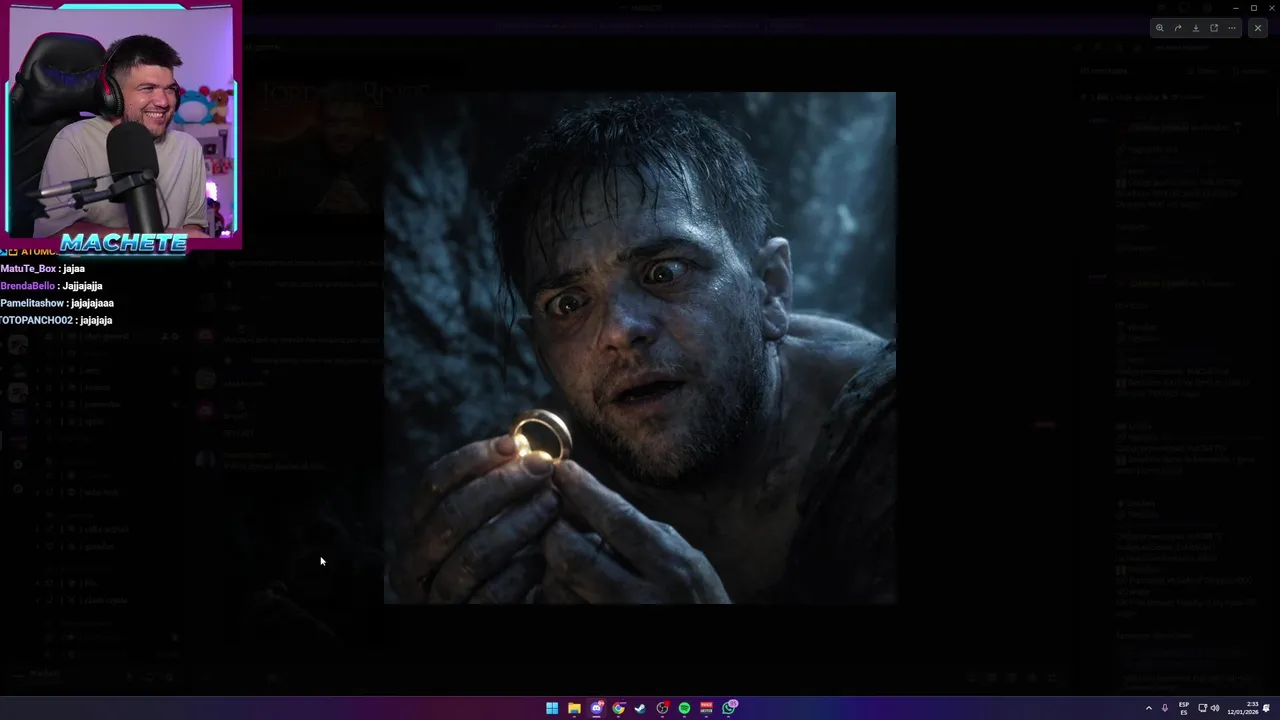Image resolution: width=1280 pixels, height=720 pixels.
Task: Open WhatsApp from the taskbar
Action: click(x=729, y=708)
